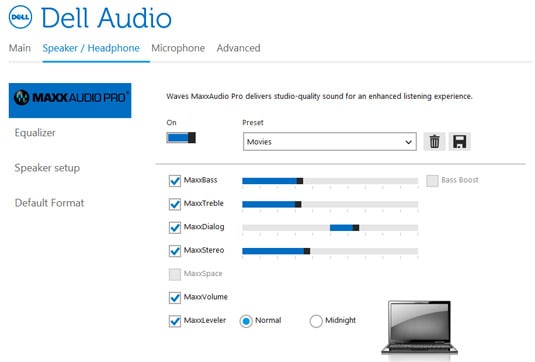The image size is (535, 362).
Task: Open the Equalizer section
Action: pyautogui.click(x=35, y=133)
